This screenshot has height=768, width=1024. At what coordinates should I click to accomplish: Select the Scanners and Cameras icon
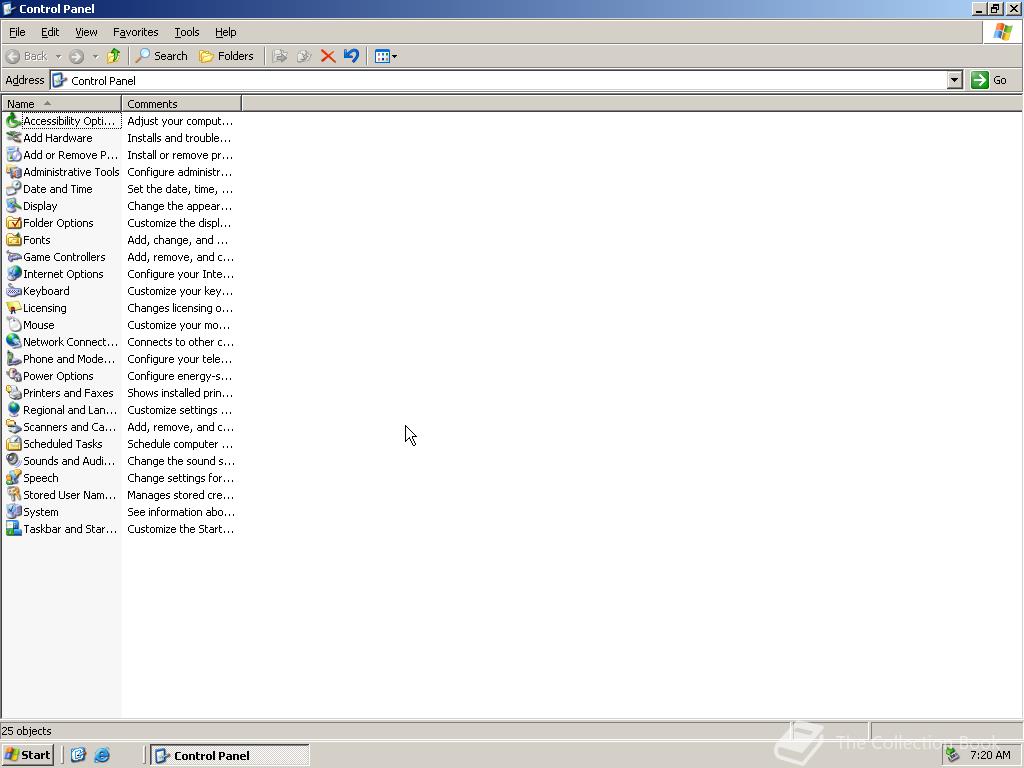[x=13, y=426]
